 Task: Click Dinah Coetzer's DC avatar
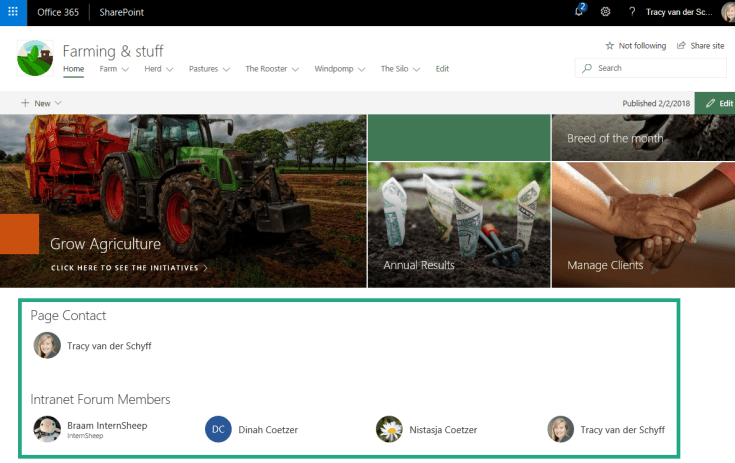click(x=218, y=429)
